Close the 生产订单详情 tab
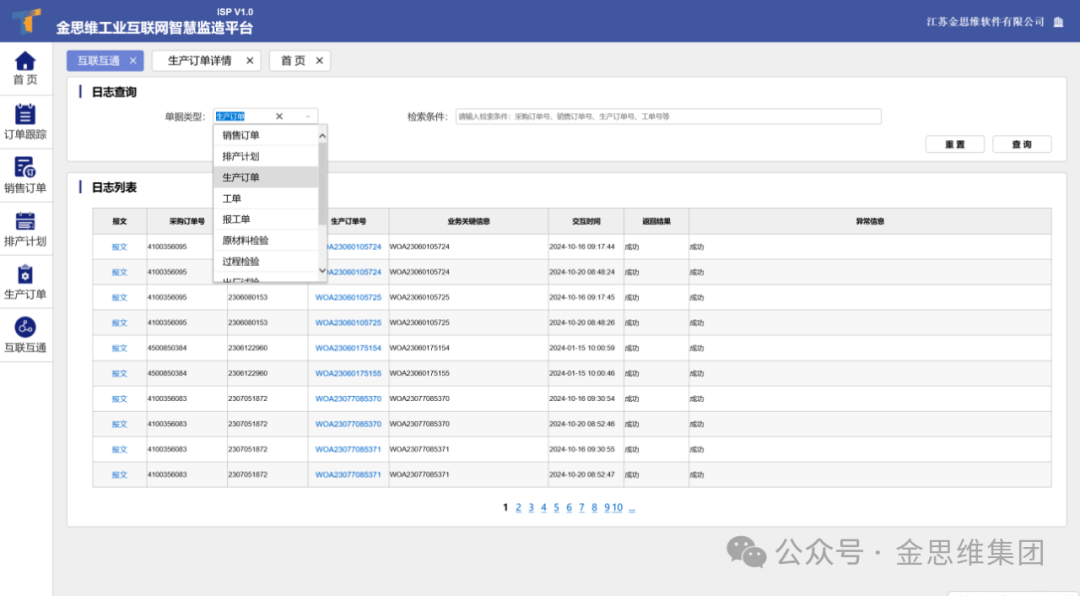This screenshot has height=596, width=1080. [x=250, y=61]
